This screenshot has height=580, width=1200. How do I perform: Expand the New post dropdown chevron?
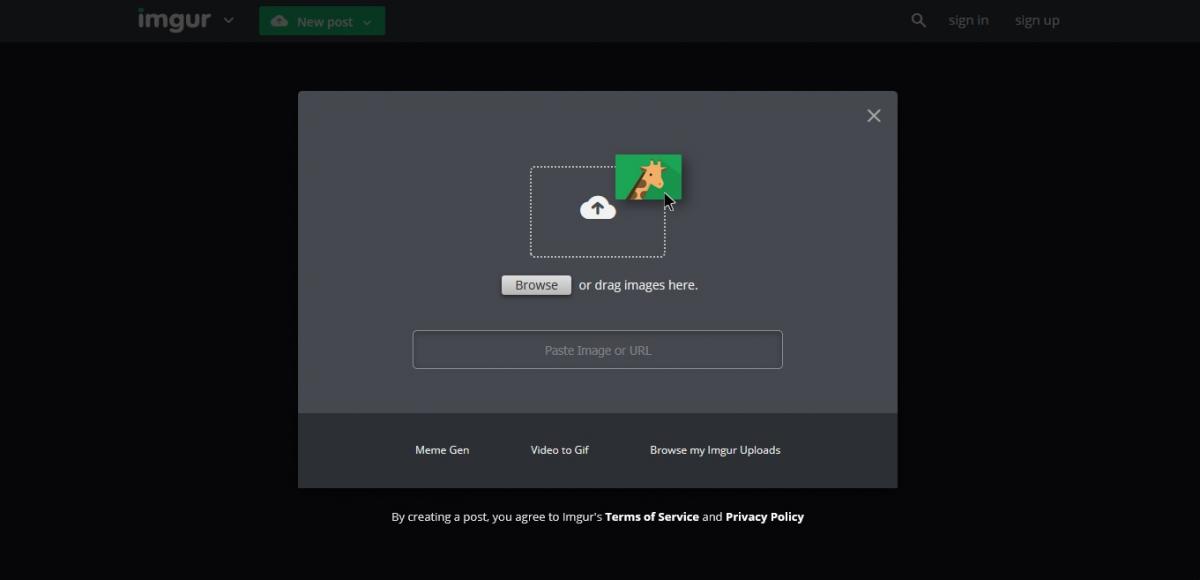click(367, 22)
